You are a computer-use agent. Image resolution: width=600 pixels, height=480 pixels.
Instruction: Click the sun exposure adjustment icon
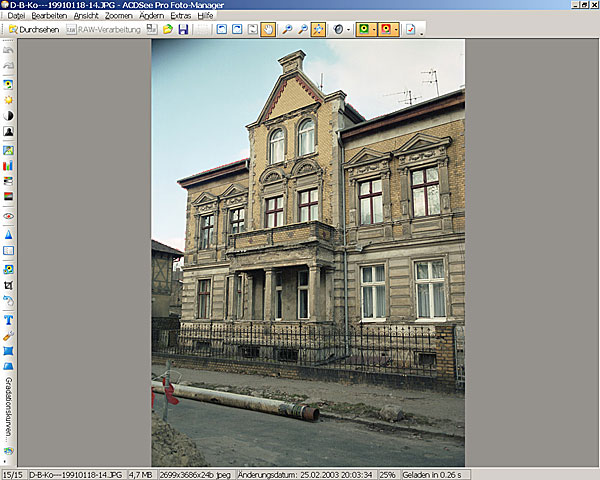pos(9,100)
